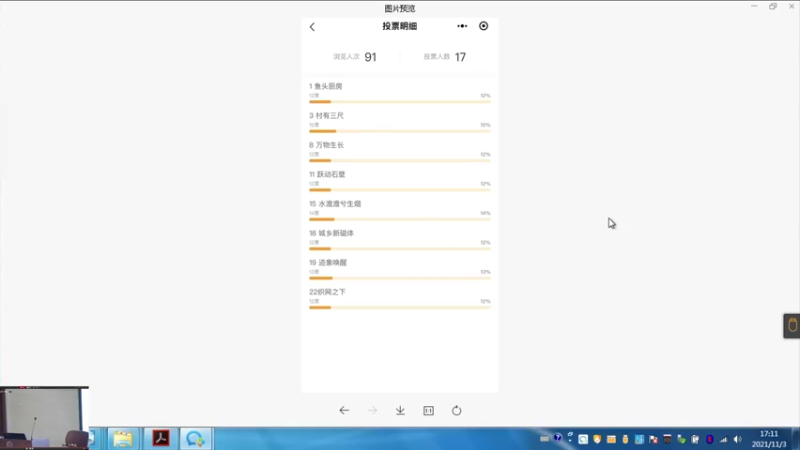Click the orange shield security tray icon
This screenshot has width=800, height=450.
(597, 439)
